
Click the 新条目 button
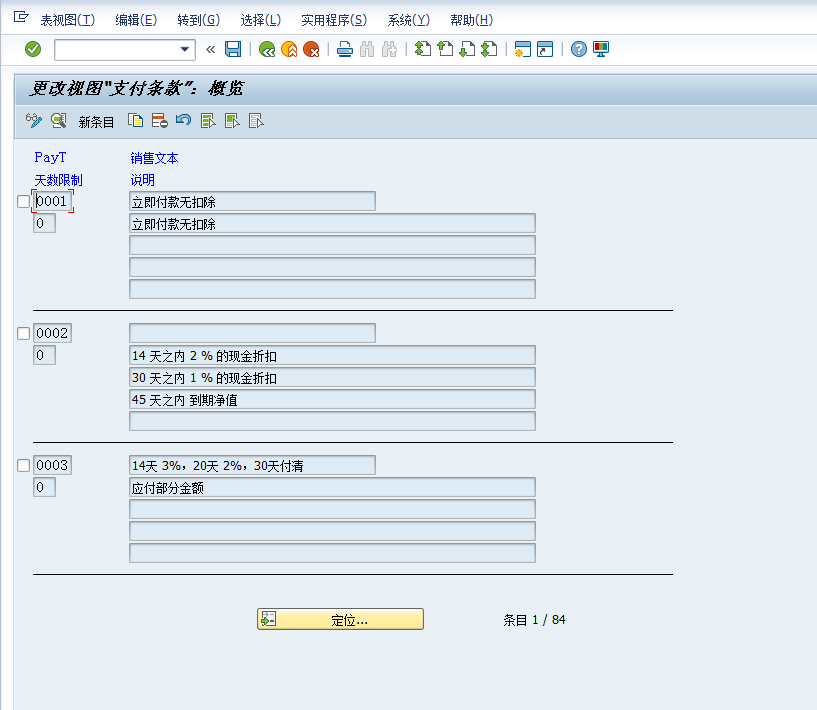point(96,121)
